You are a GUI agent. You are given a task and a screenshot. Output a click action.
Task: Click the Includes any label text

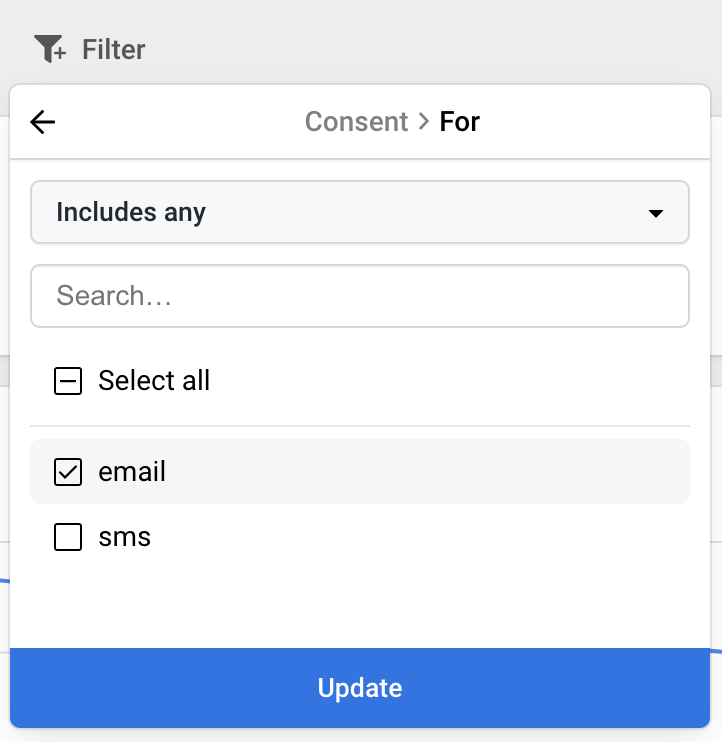[131, 212]
